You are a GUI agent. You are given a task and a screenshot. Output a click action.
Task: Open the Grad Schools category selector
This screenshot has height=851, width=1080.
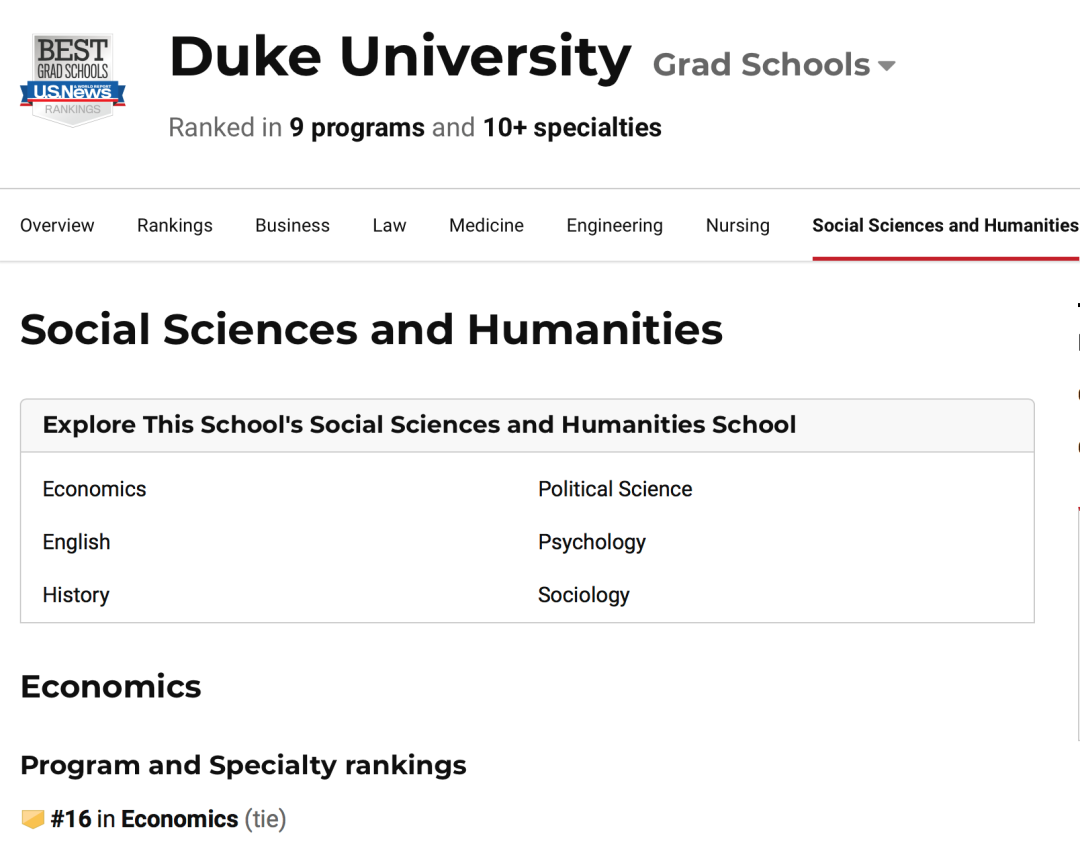(x=773, y=65)
